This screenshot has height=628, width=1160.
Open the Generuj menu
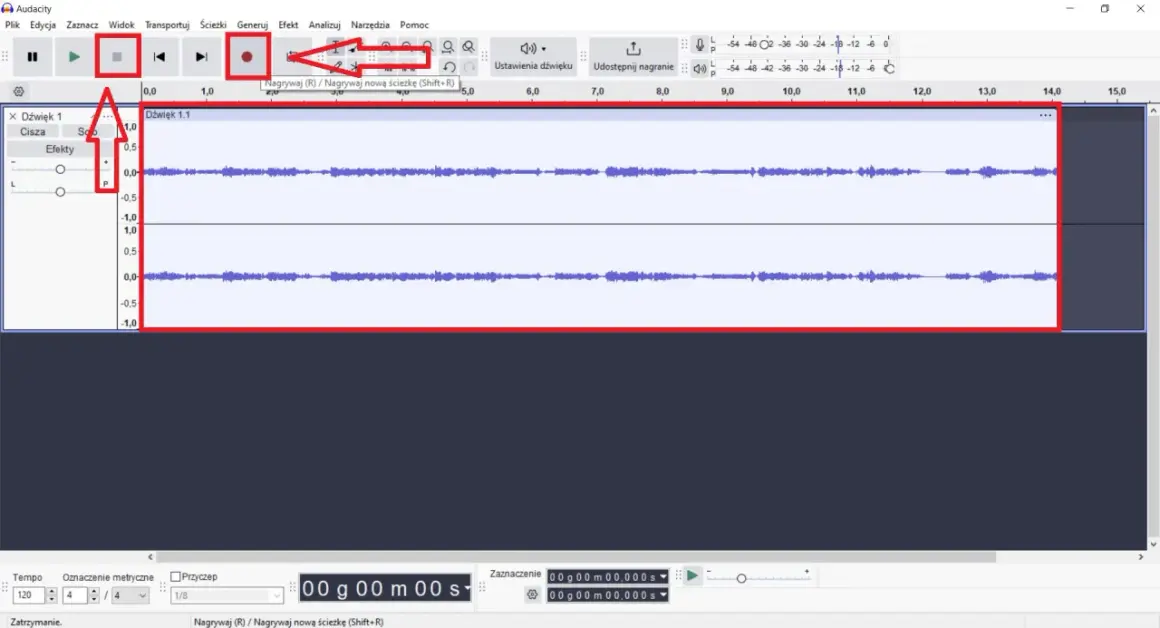click(252, 25)
